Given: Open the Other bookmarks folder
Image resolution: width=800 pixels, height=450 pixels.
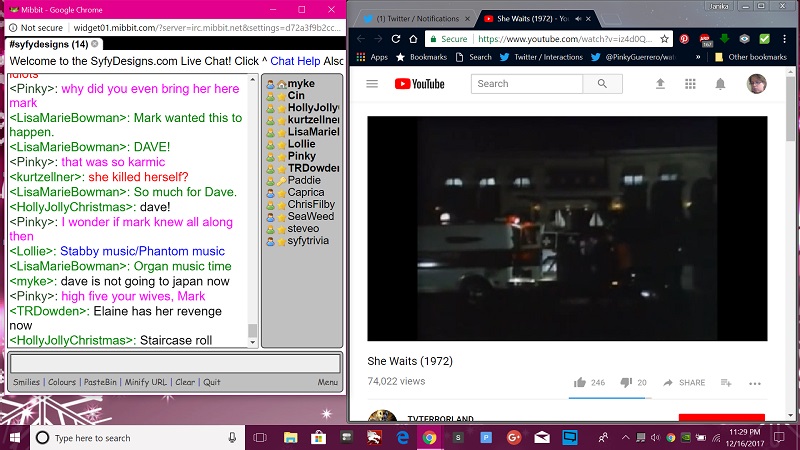Looking at the screenshot, I should [x=751, y=57].
